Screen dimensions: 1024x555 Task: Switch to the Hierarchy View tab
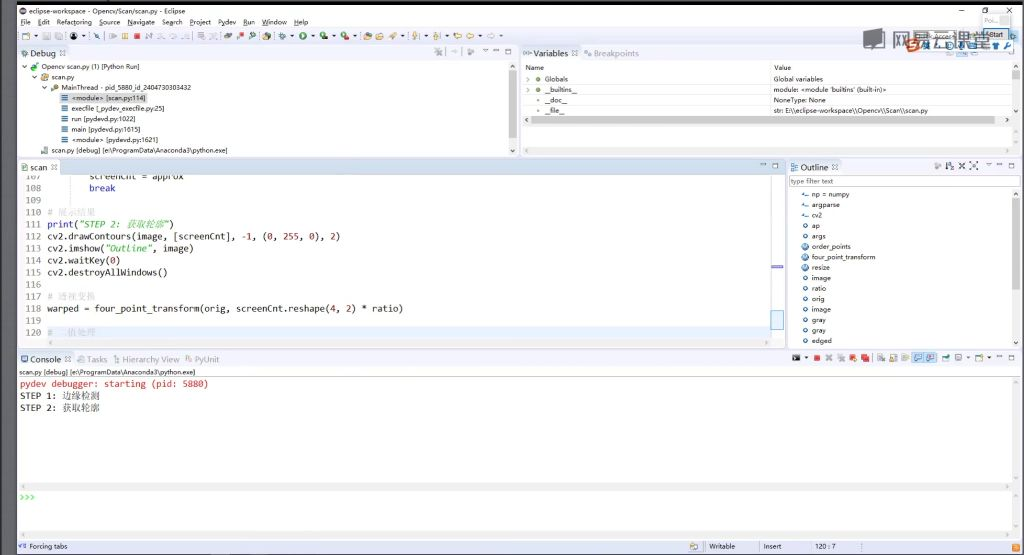(x=146, y=359)
